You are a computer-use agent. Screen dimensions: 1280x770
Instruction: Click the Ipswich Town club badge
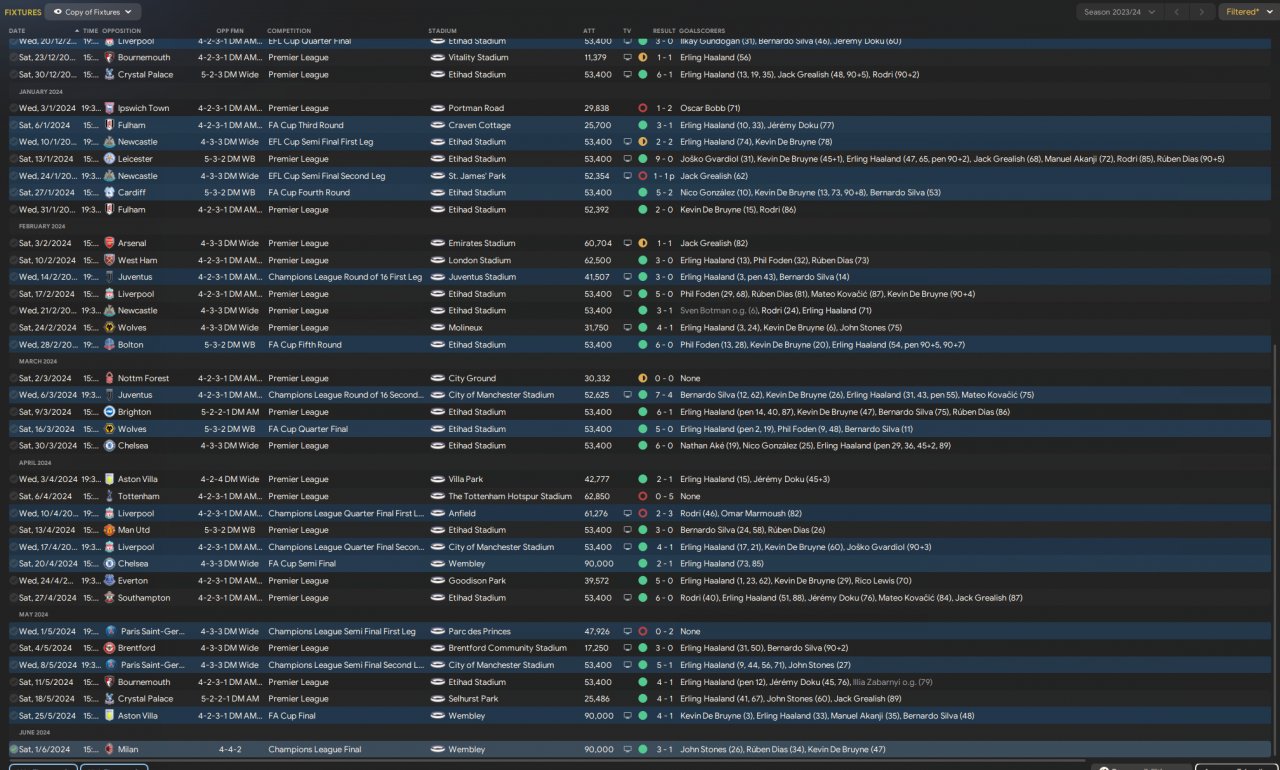point(110,108)
